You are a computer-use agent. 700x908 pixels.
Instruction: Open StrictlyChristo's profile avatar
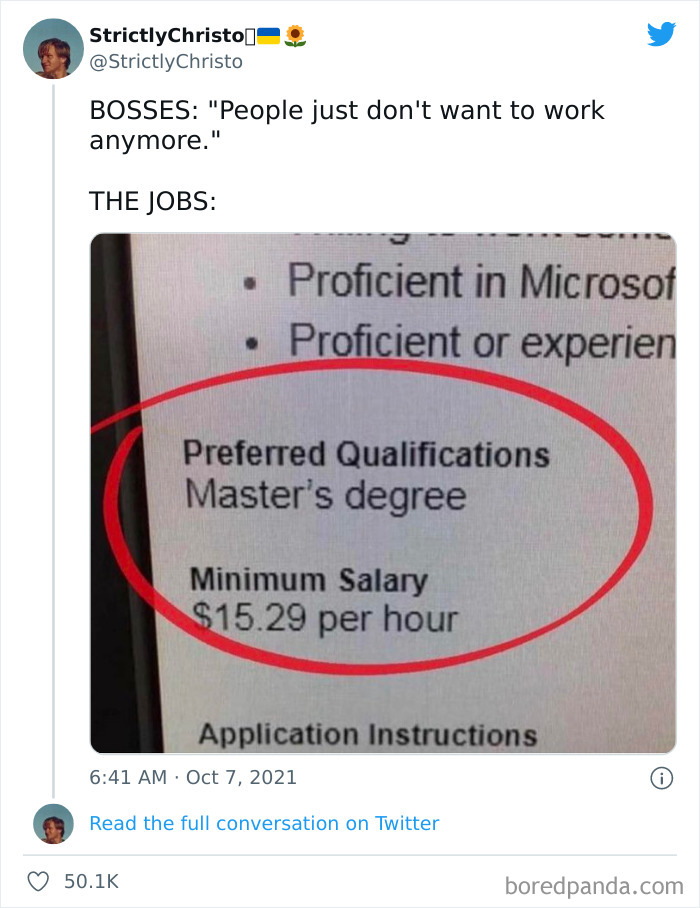(52, 48)
